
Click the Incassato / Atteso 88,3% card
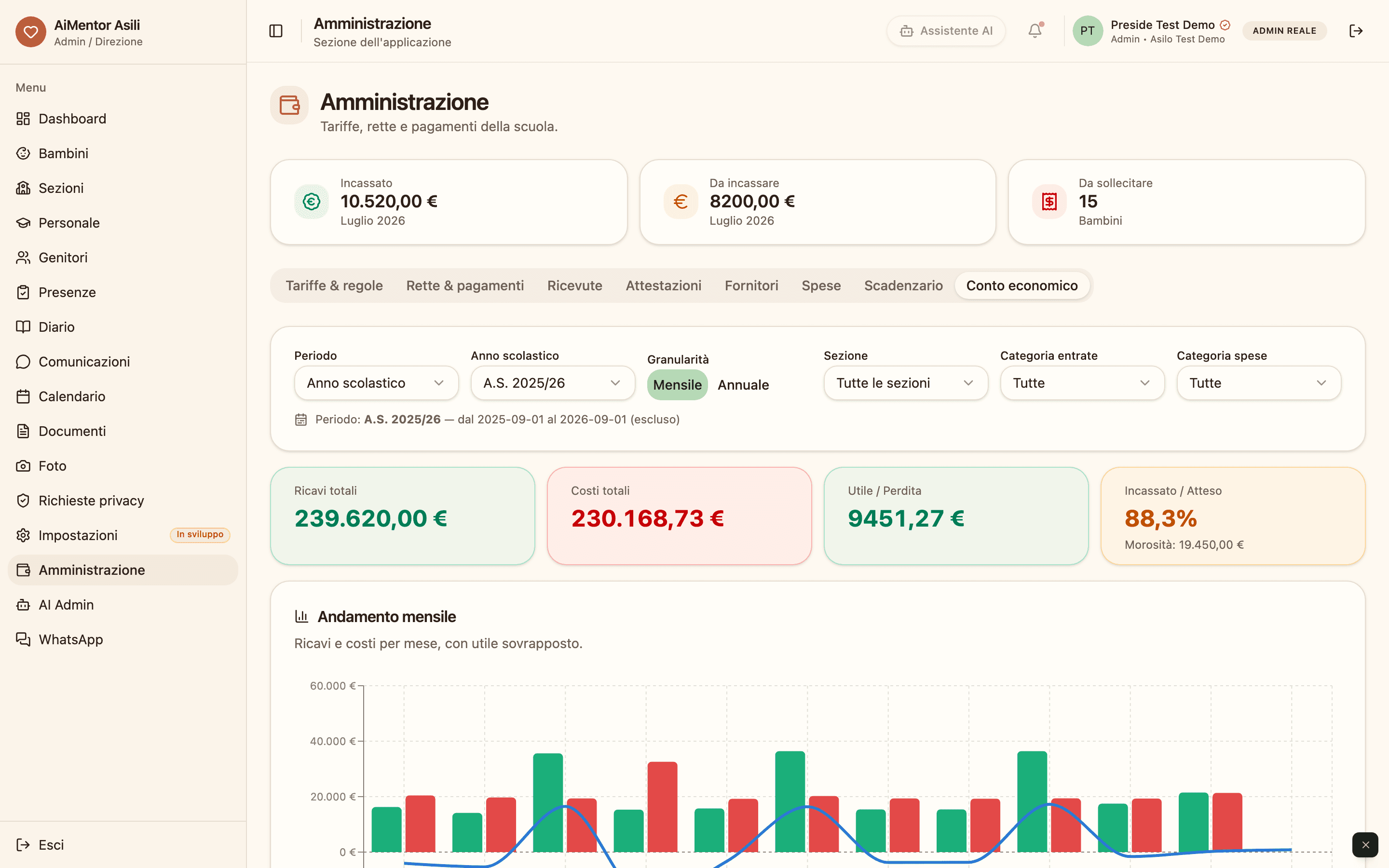[1233, 515]
